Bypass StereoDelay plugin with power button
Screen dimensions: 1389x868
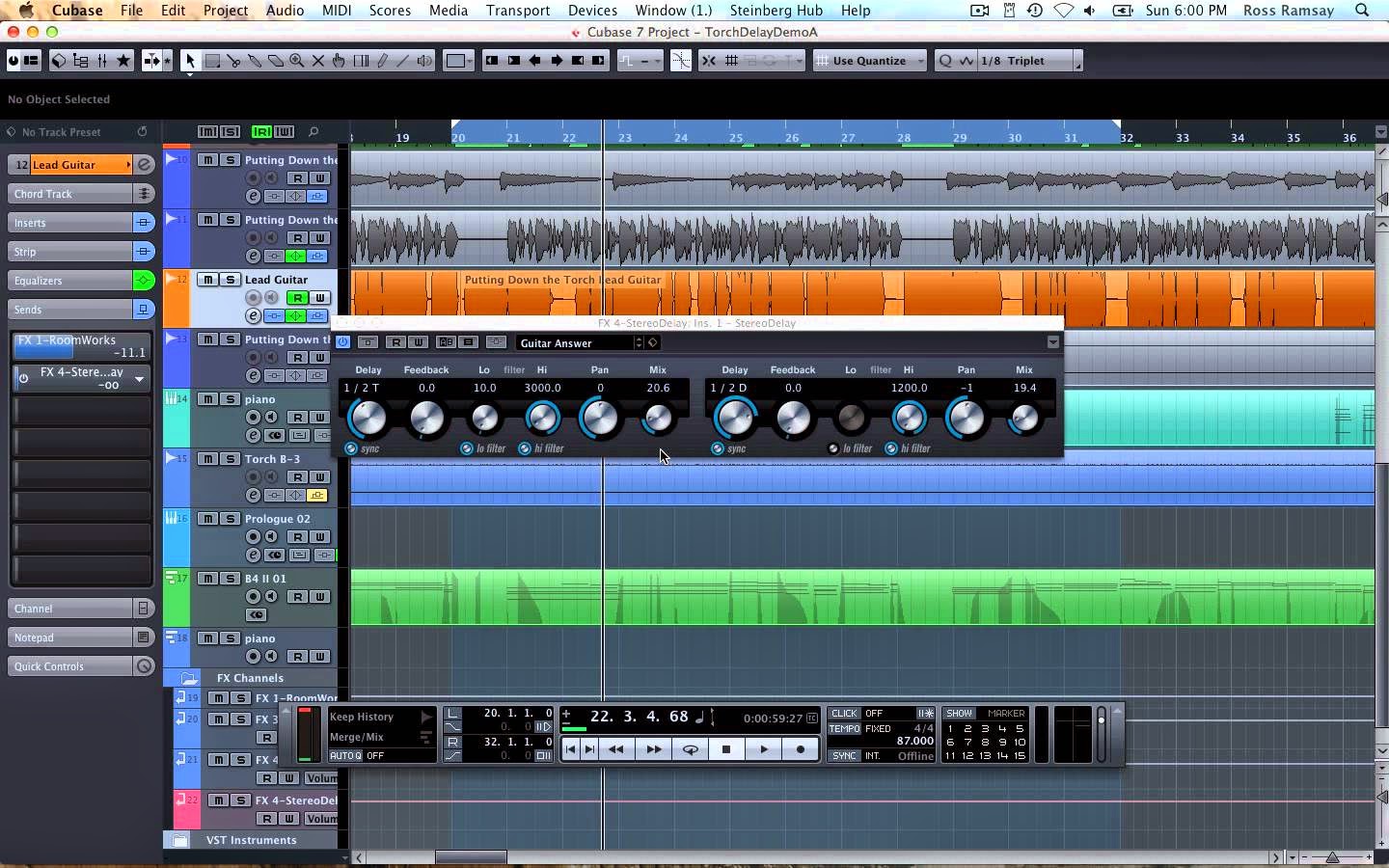342,342
